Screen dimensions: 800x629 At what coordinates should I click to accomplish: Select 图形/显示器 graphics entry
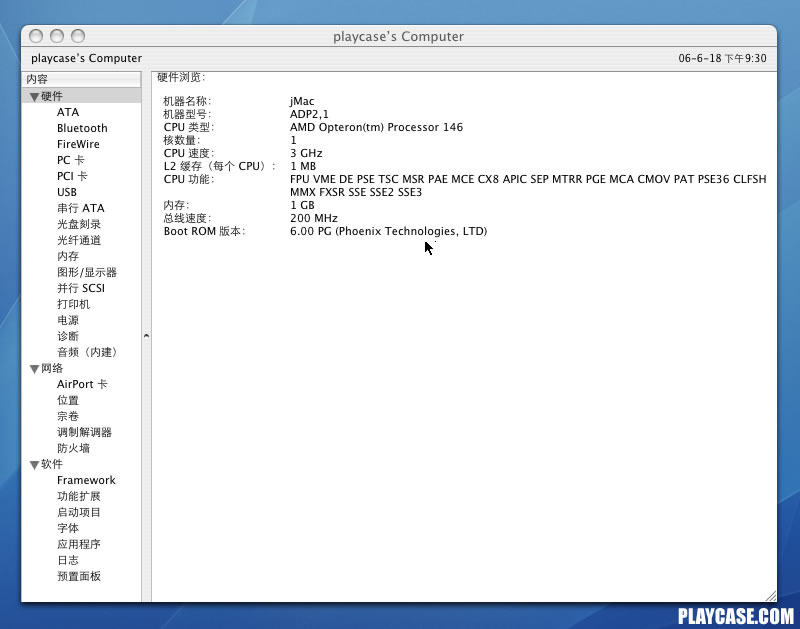pyautogui.click(x=87, y=272)
